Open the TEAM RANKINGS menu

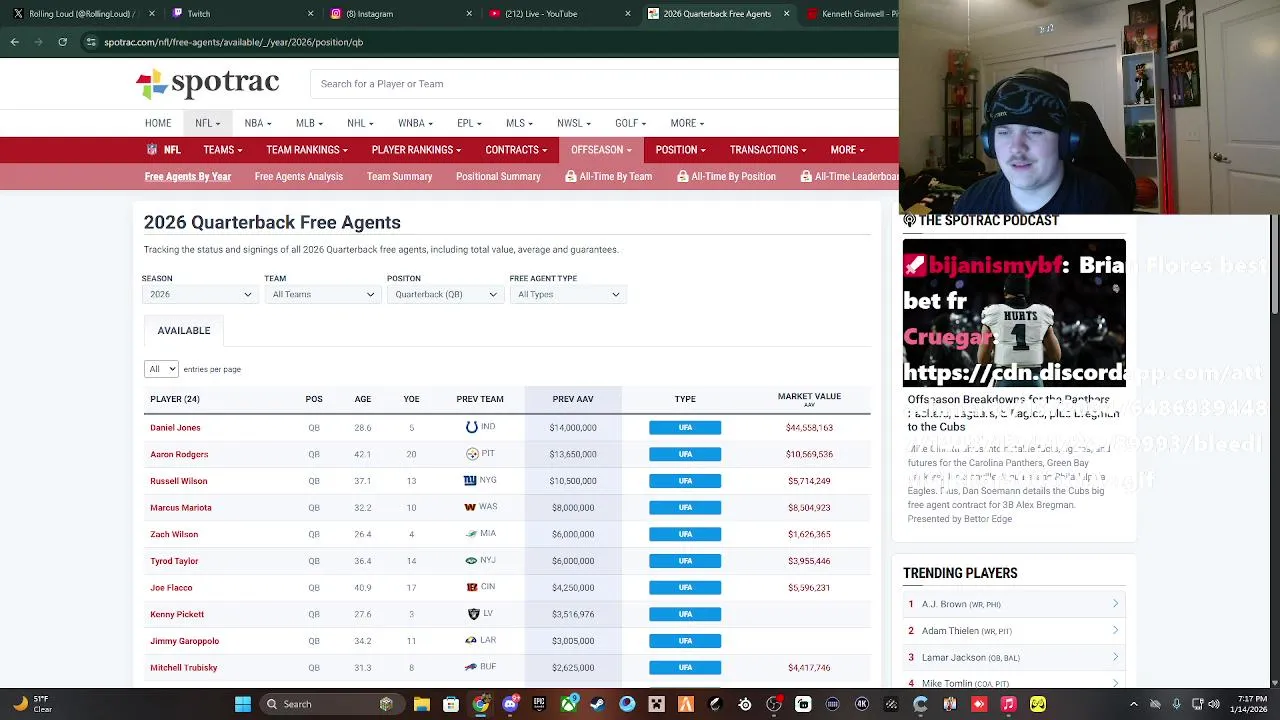tap(307, 150)
